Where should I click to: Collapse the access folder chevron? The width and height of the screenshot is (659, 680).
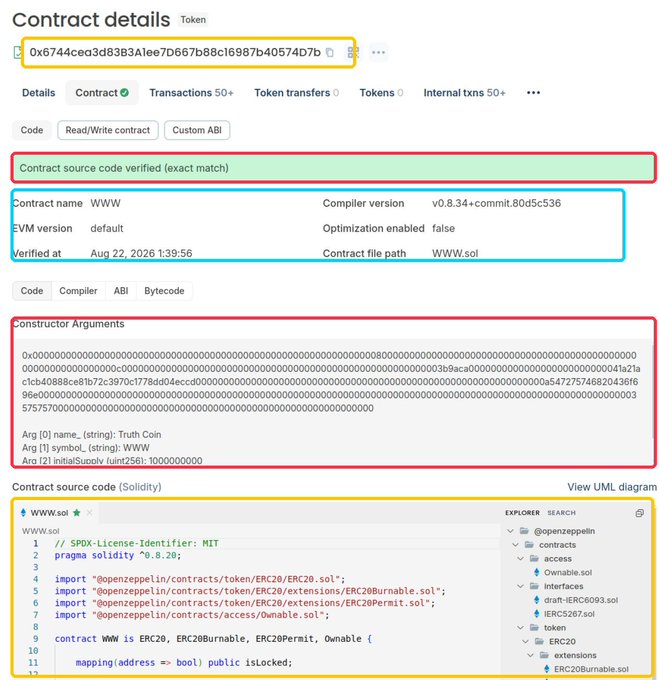(520, 559)
